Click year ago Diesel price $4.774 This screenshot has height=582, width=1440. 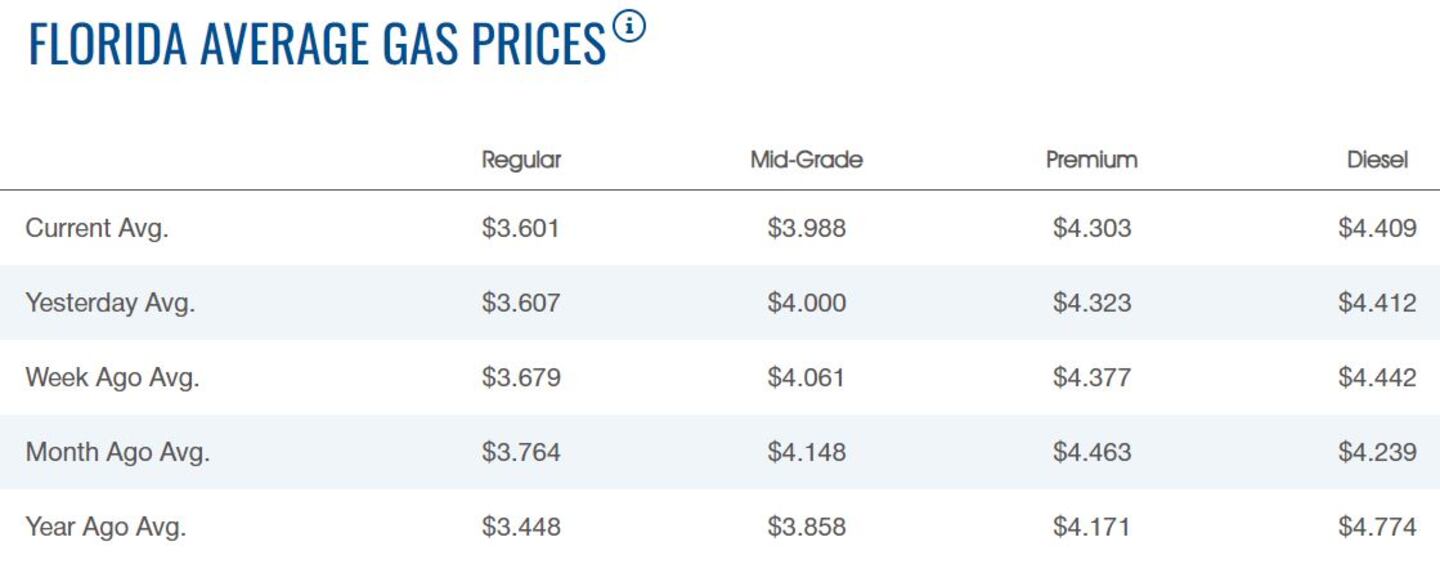pyautogui.click(x=1377, y=526)
